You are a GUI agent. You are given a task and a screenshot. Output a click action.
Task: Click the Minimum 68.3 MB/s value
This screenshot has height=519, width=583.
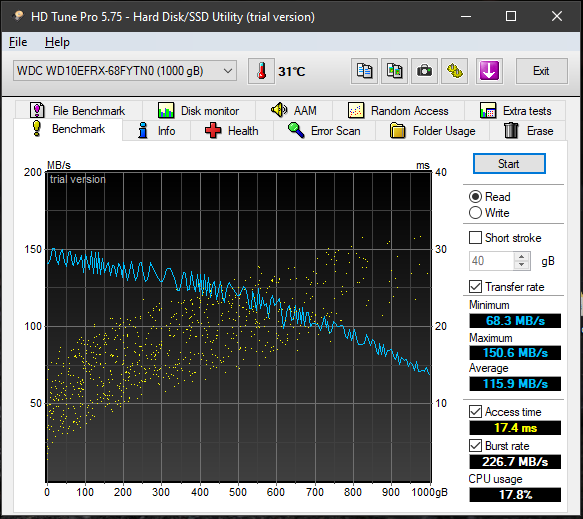pos(515,320)
